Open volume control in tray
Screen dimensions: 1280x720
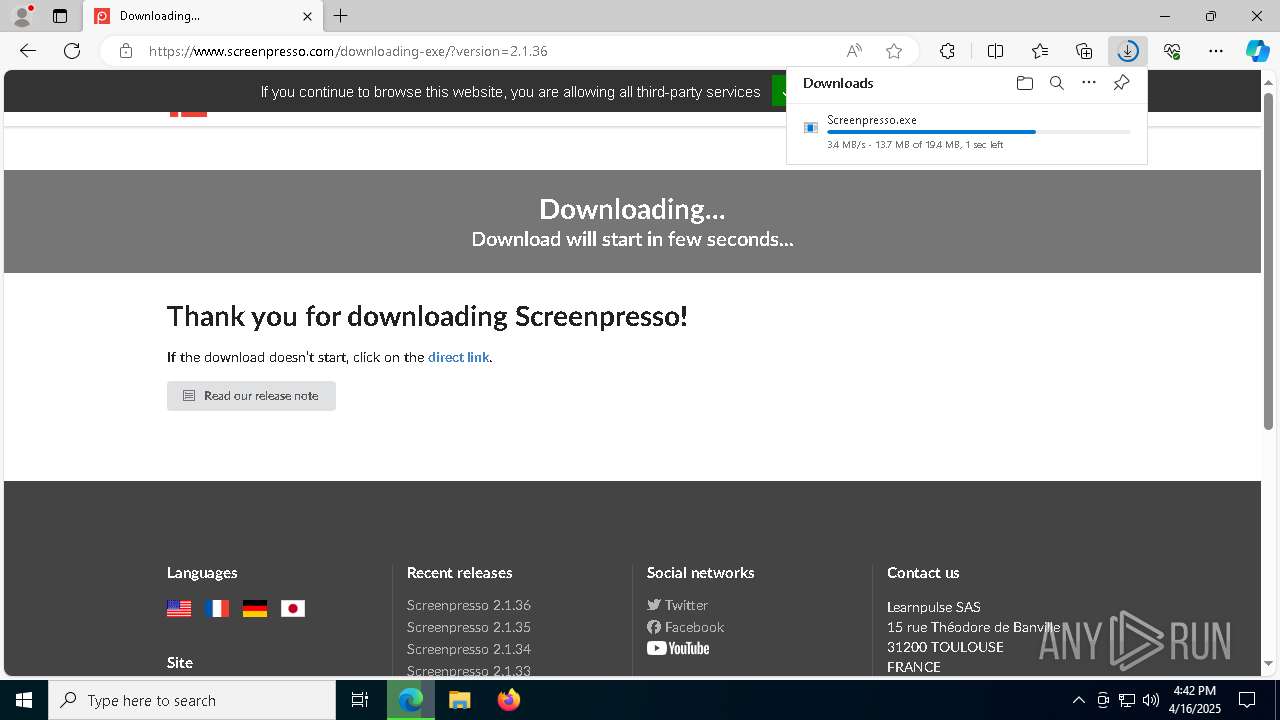(1151, 700)
